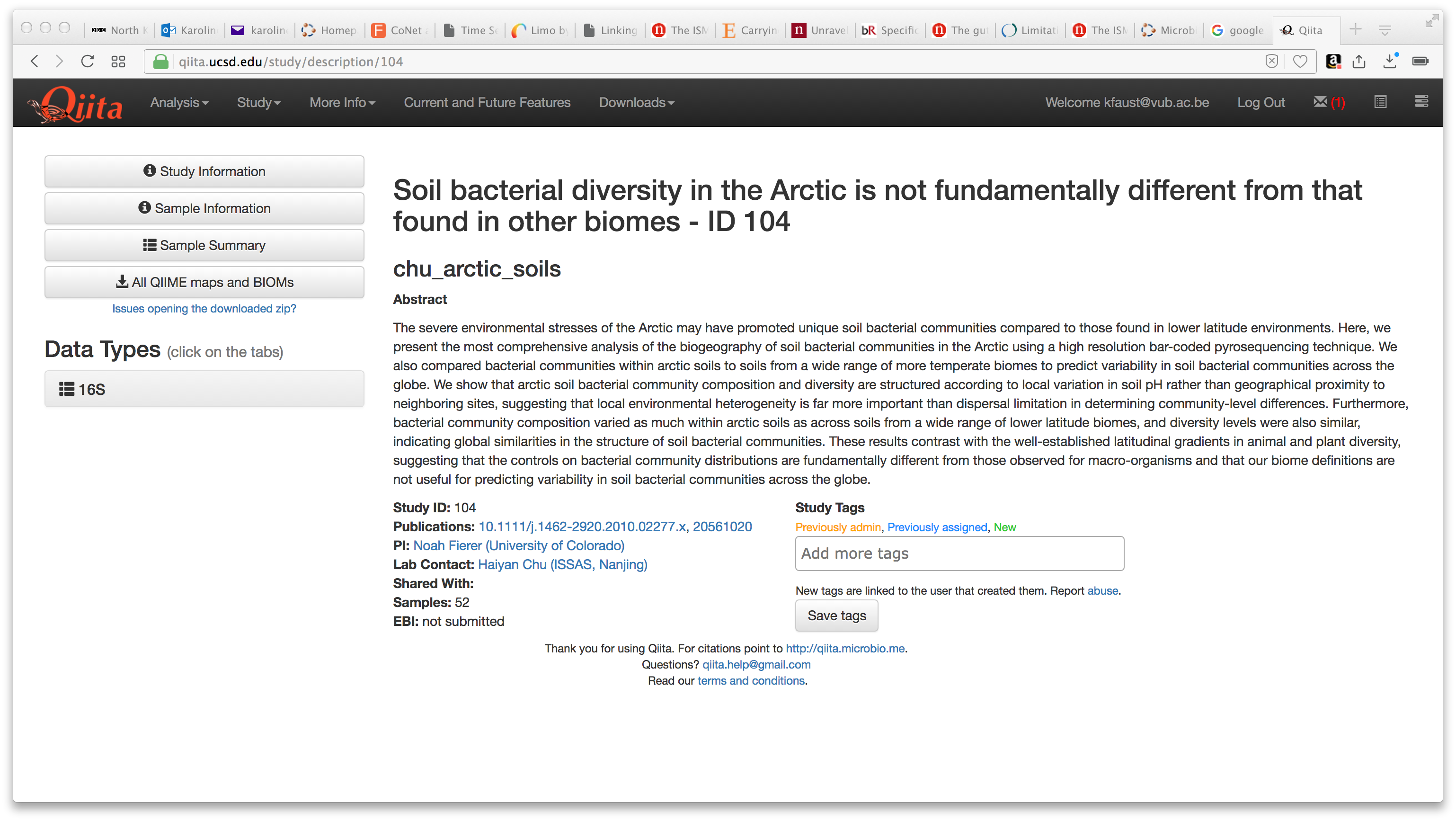The height and width of the screenshot is (821, 1456).
Task: Expand the Downloads dropdown menu
Action: (x=637, y=102)
